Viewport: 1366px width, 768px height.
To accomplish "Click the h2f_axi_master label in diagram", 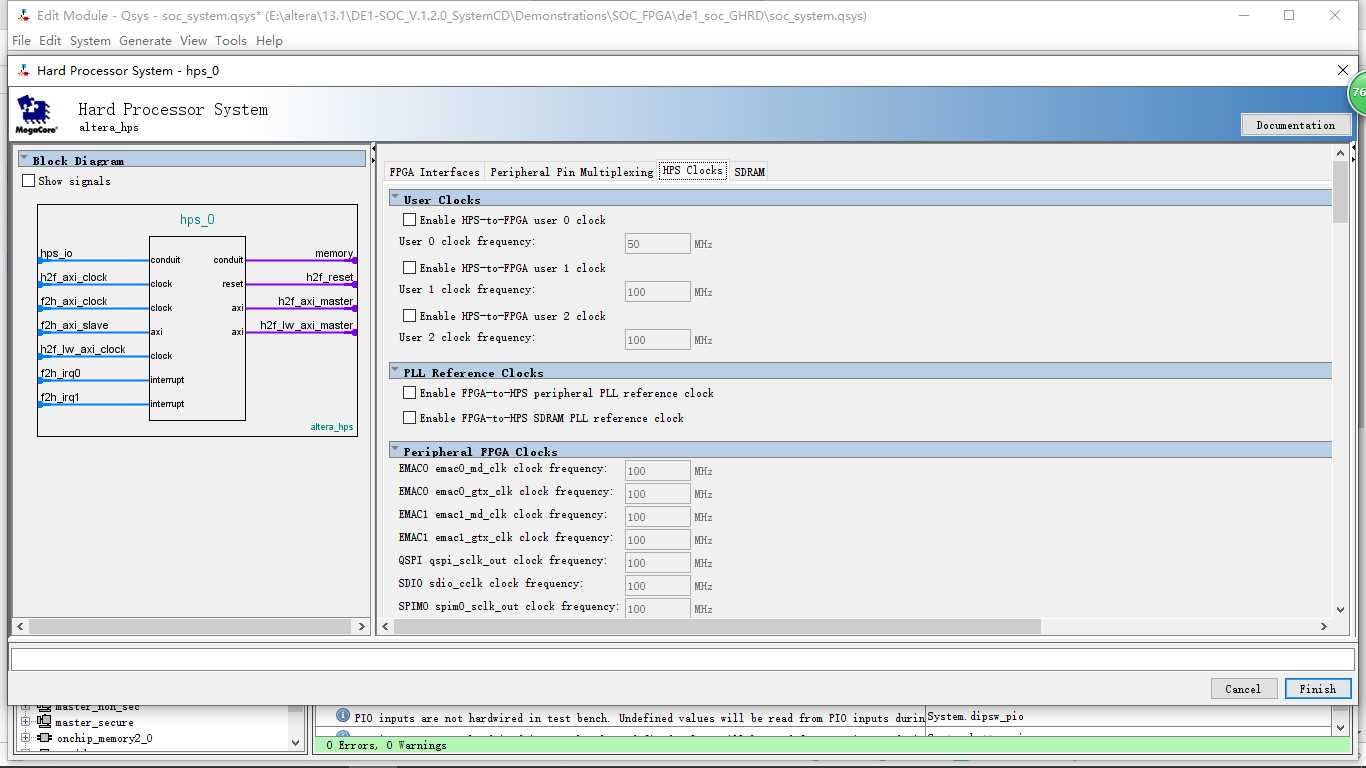I will tap(315, 301).
